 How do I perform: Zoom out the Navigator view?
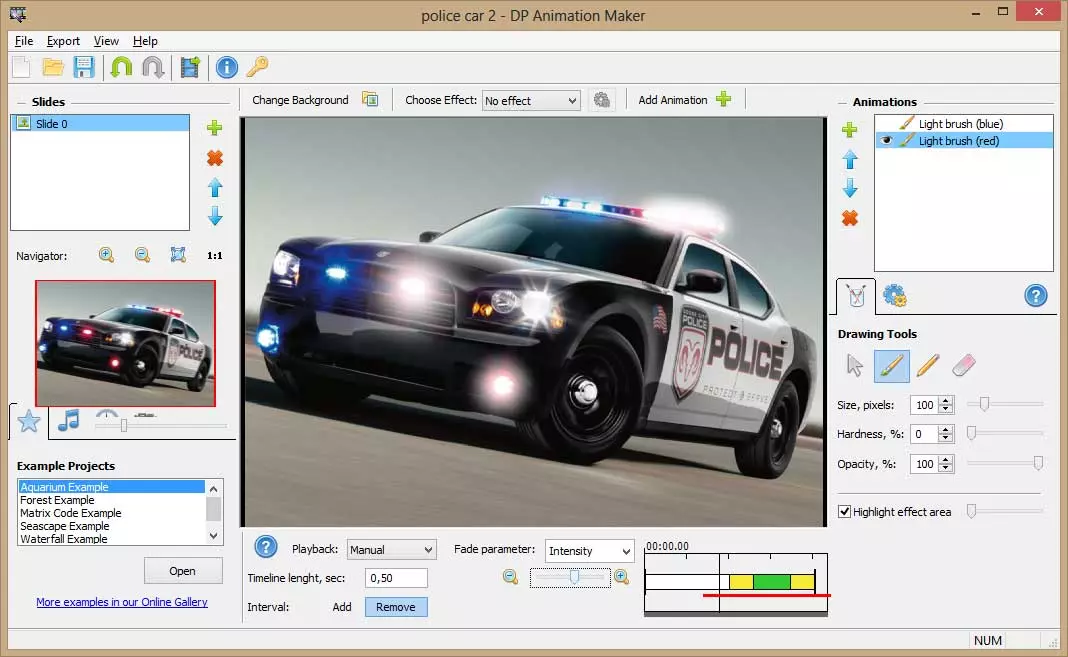point(142,255)
